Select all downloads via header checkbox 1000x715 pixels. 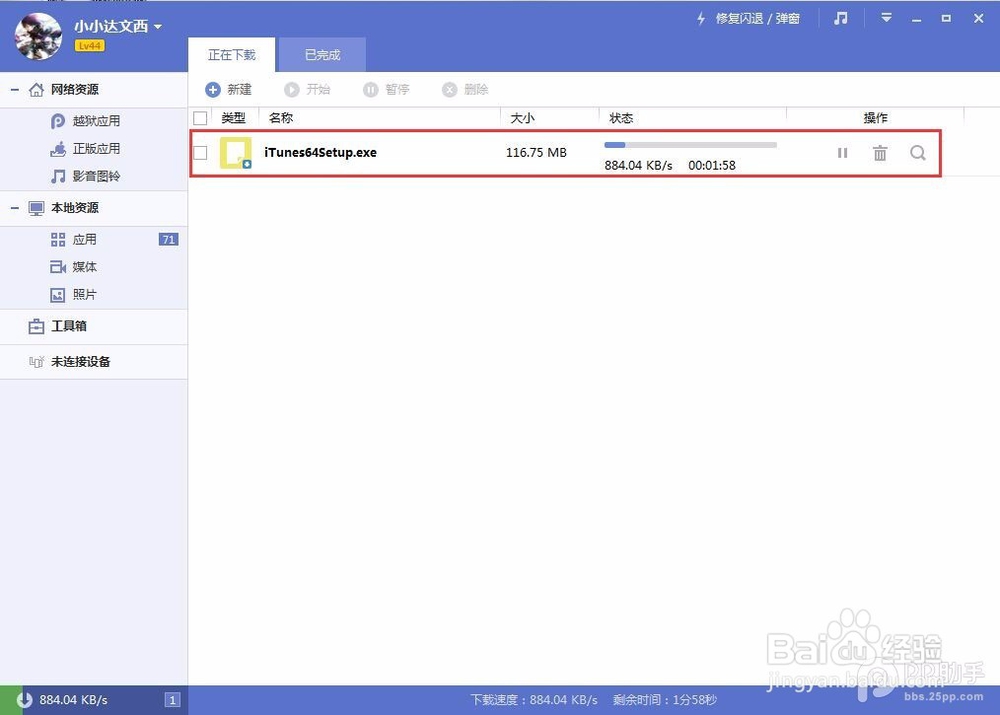200,117
